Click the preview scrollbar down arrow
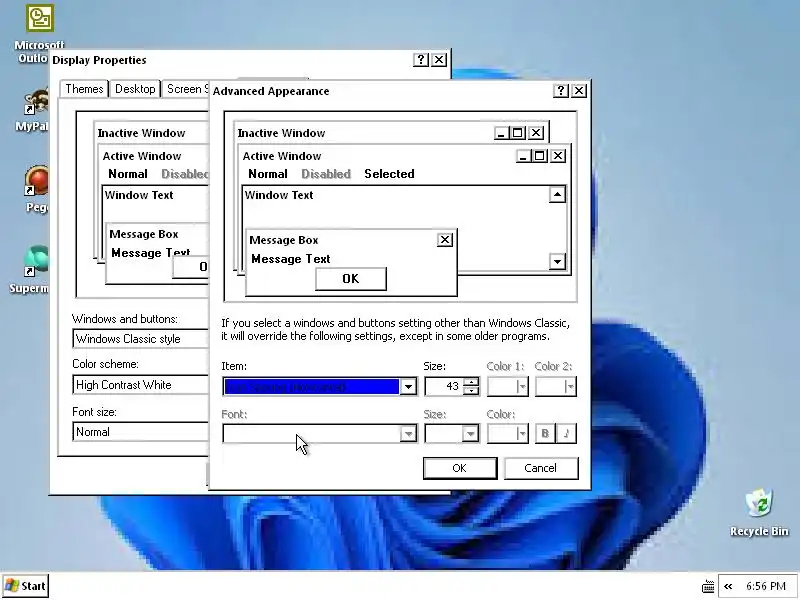The image size is (800, 600). click(x=557, y=262)
